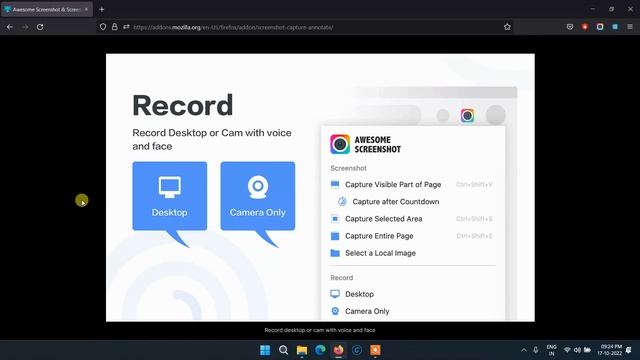Open the volume control in tray
Image resolution: width=640 pixels, height=360 pixels.
[x=577, y=350]
